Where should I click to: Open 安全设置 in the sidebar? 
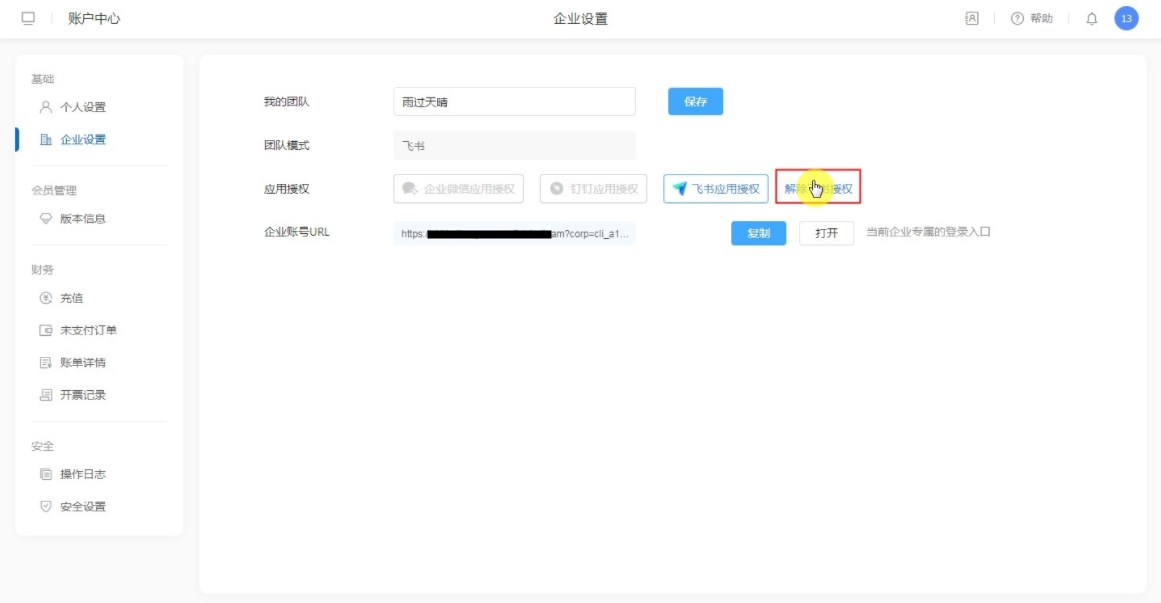[x=82, y=506]
